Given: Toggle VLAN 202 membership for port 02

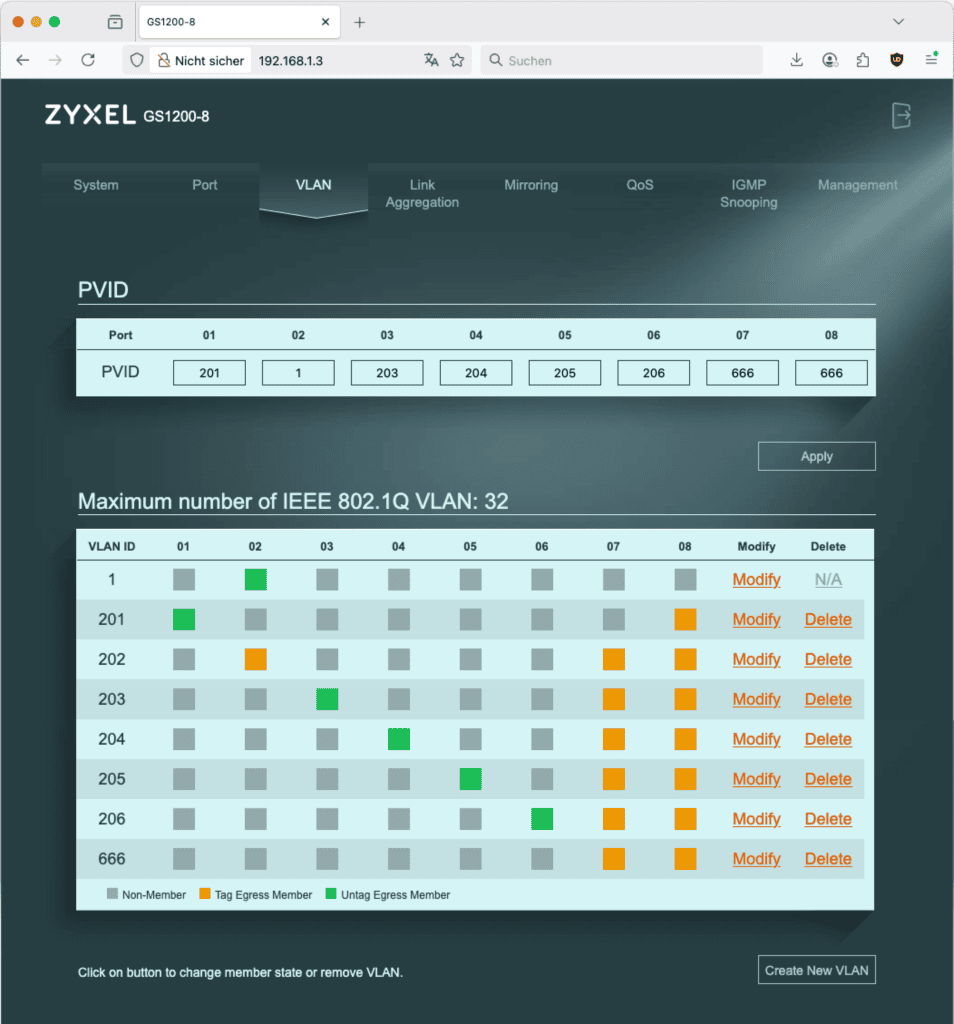Looking at the screenshot, I should (256, 659).
